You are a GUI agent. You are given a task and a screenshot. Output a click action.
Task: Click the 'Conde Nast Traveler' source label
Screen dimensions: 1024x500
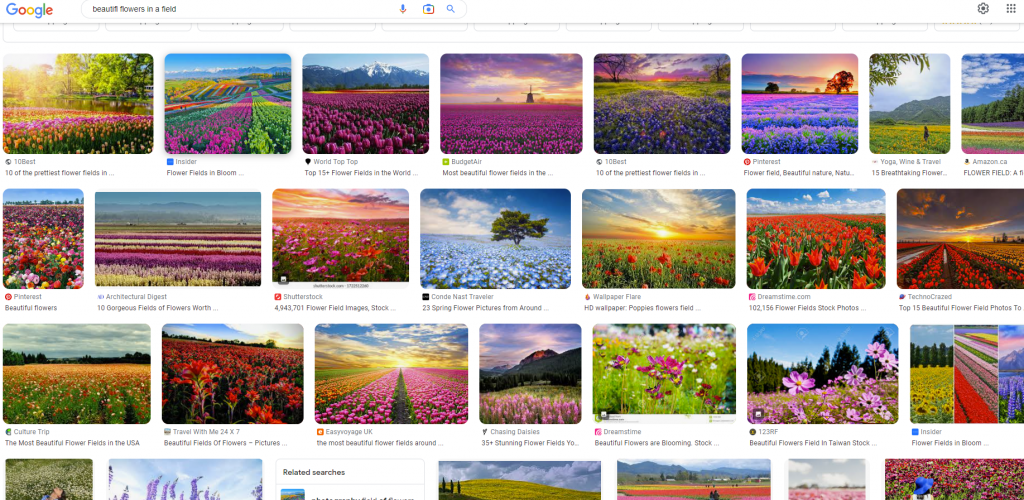pyautogui.click(x=462, y=297)
